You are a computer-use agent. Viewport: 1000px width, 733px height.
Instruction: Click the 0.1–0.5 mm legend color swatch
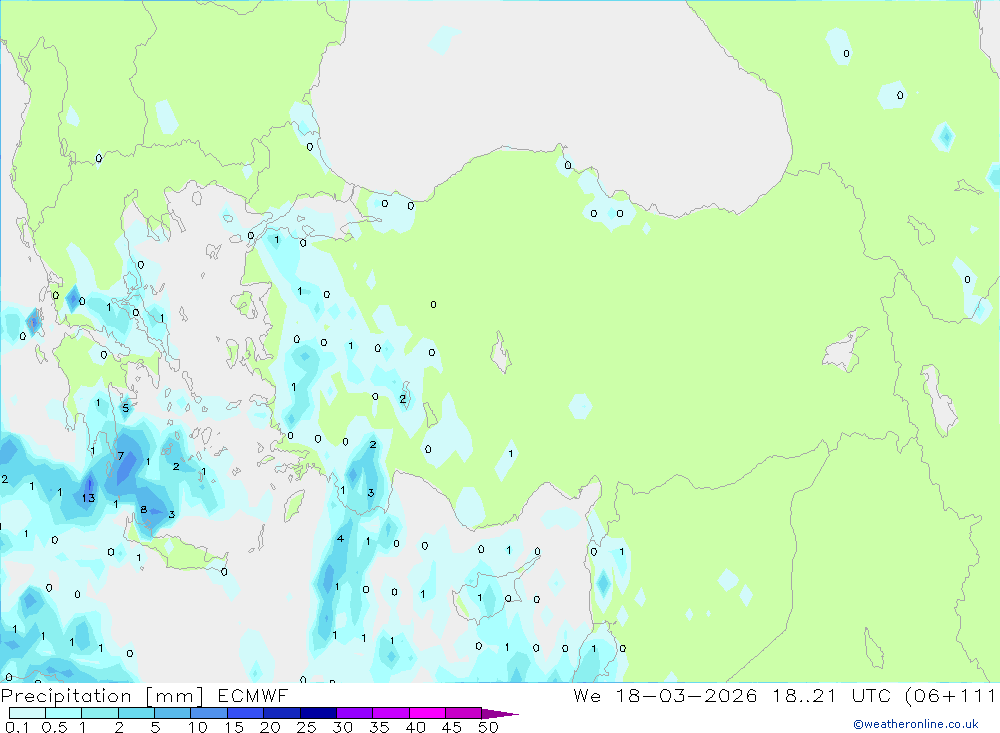pyautogui.click(x=27, y=713)
